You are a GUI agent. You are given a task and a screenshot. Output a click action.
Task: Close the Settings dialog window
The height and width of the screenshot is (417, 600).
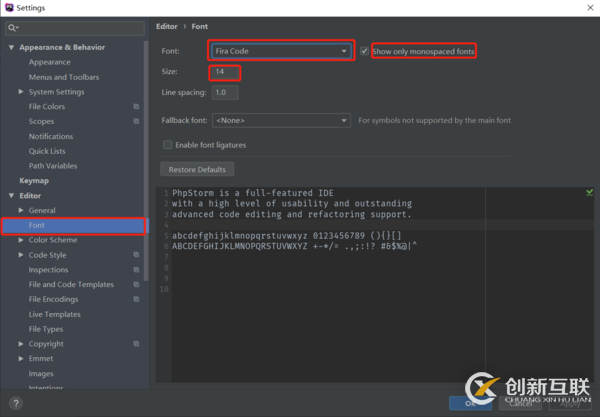click(x=590, y=8)
